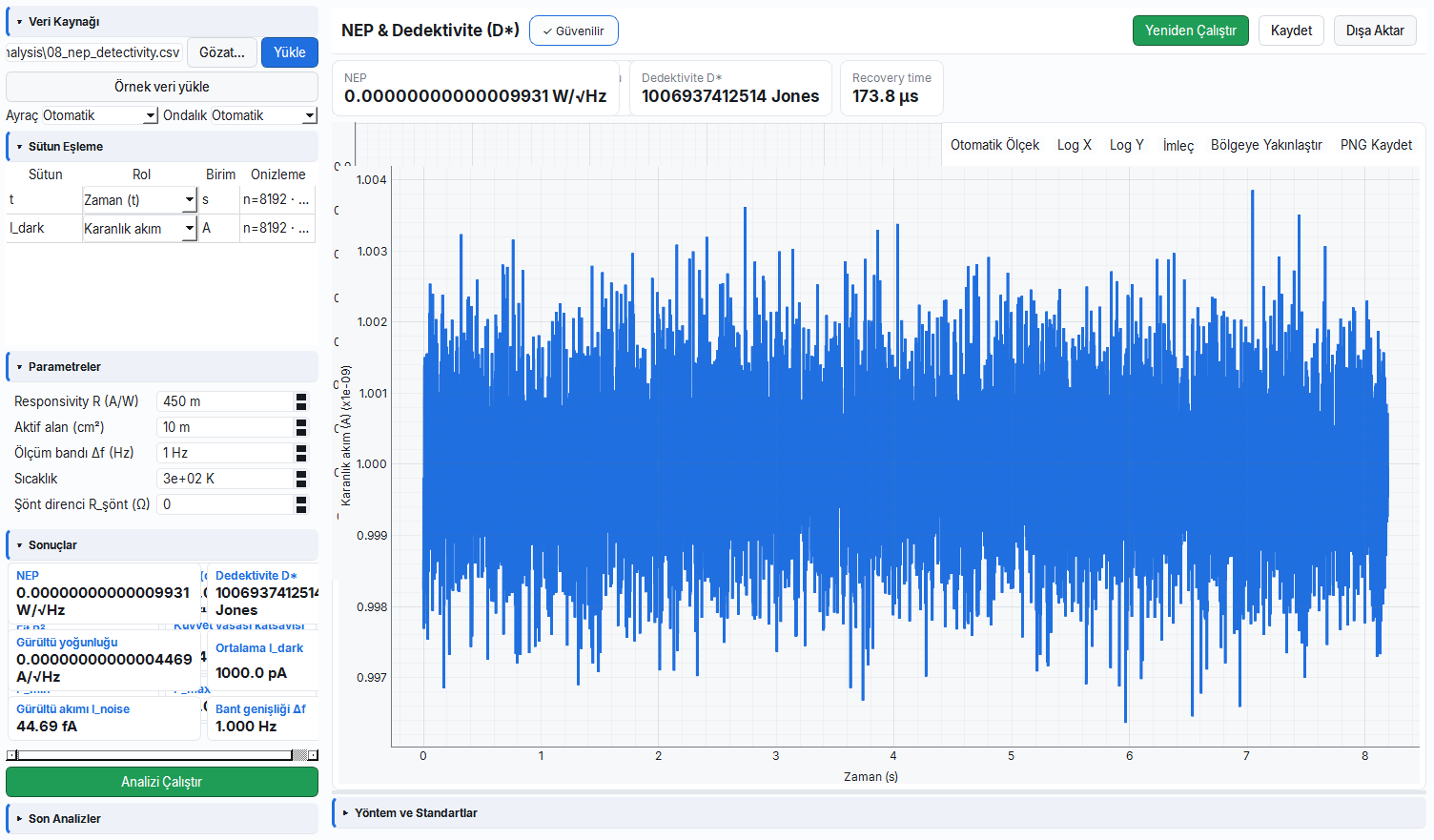
Task: Click the Sıcaklık spinner arrows
Action: (x=301, y=479)
